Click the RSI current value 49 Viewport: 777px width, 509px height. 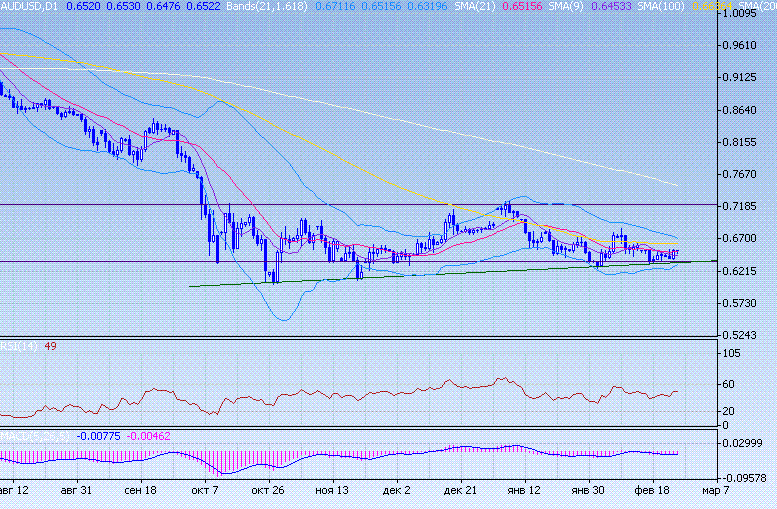(50, 345)
